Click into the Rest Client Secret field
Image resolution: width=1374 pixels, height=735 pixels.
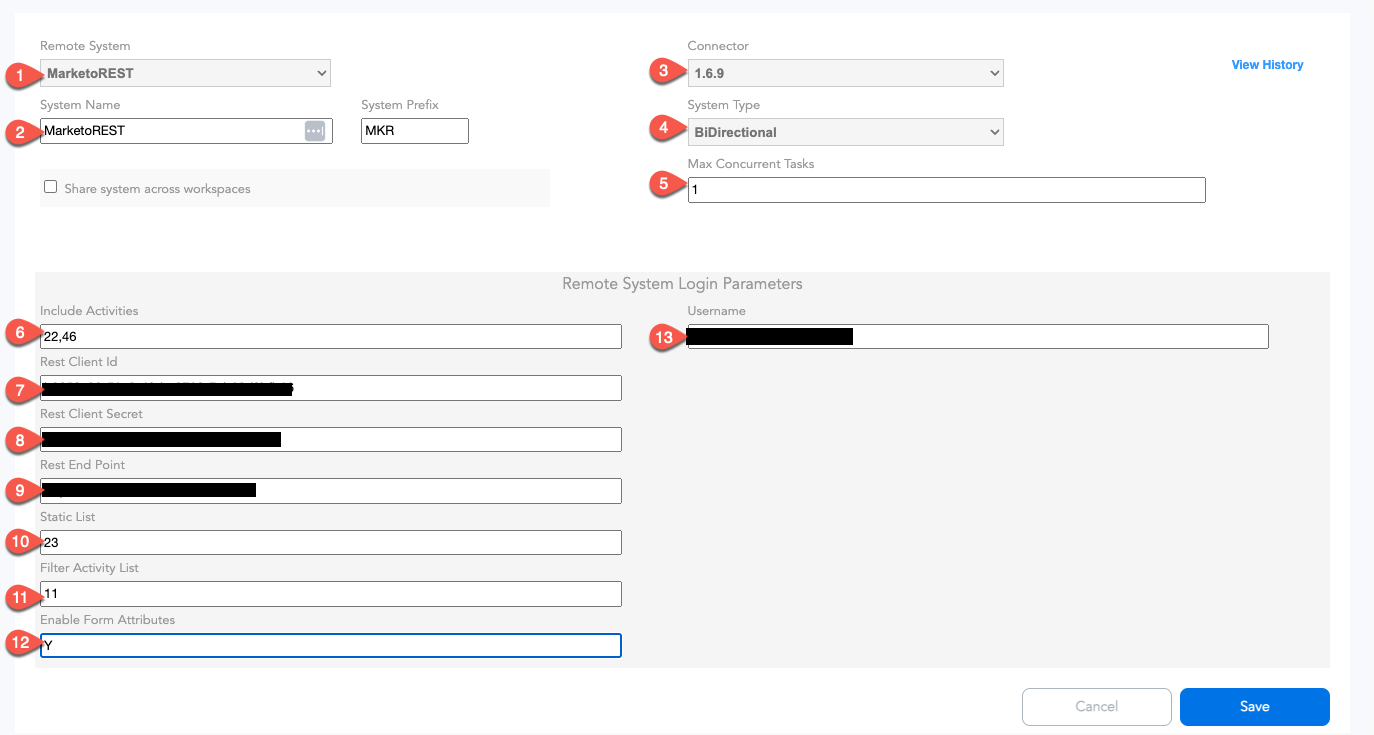pyautogui.click(x=331, y=439)
